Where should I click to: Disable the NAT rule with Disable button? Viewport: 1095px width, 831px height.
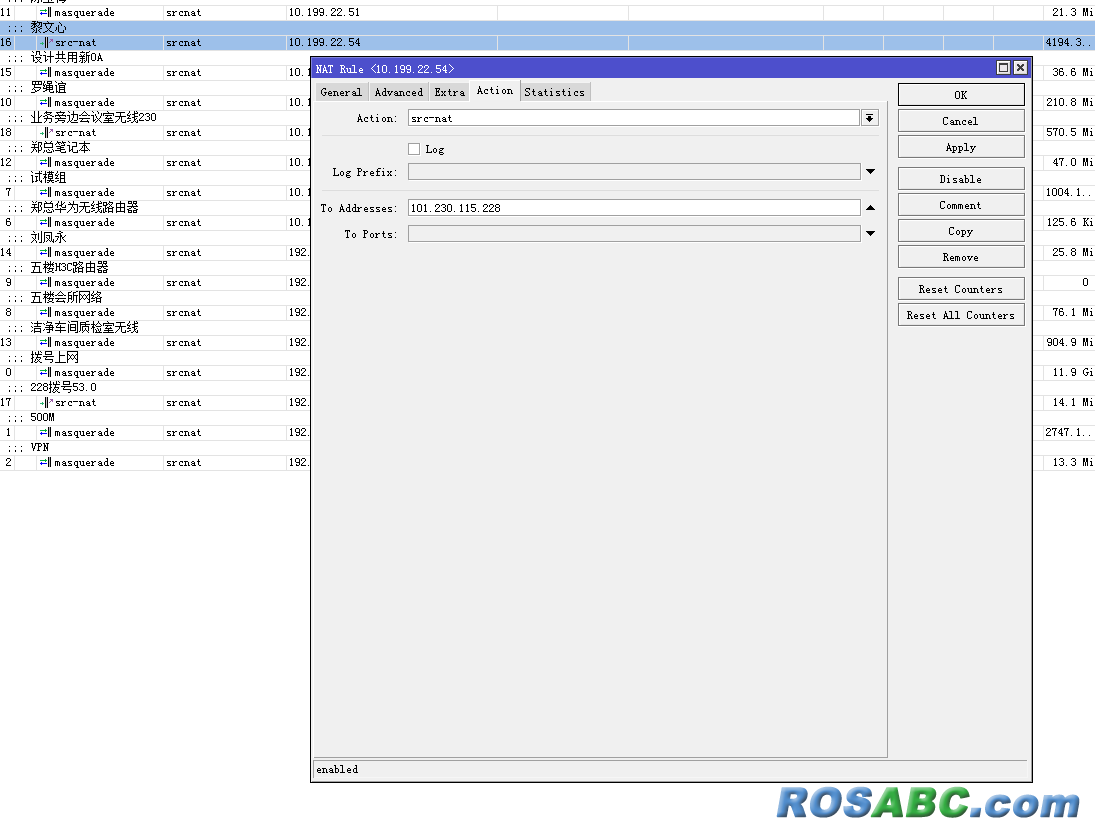[x=960, y=179]
